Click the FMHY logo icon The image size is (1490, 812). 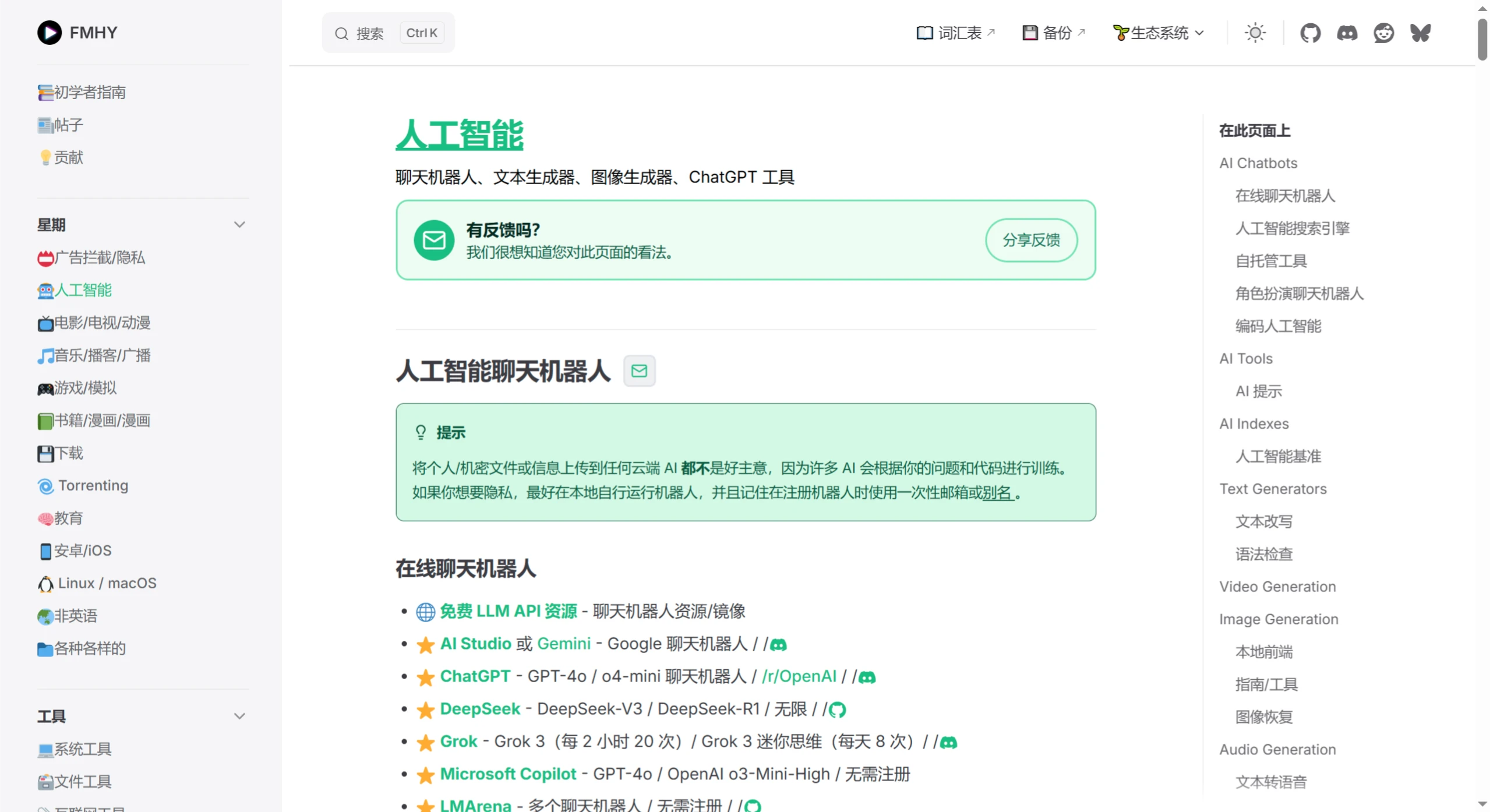pos(50,33)
